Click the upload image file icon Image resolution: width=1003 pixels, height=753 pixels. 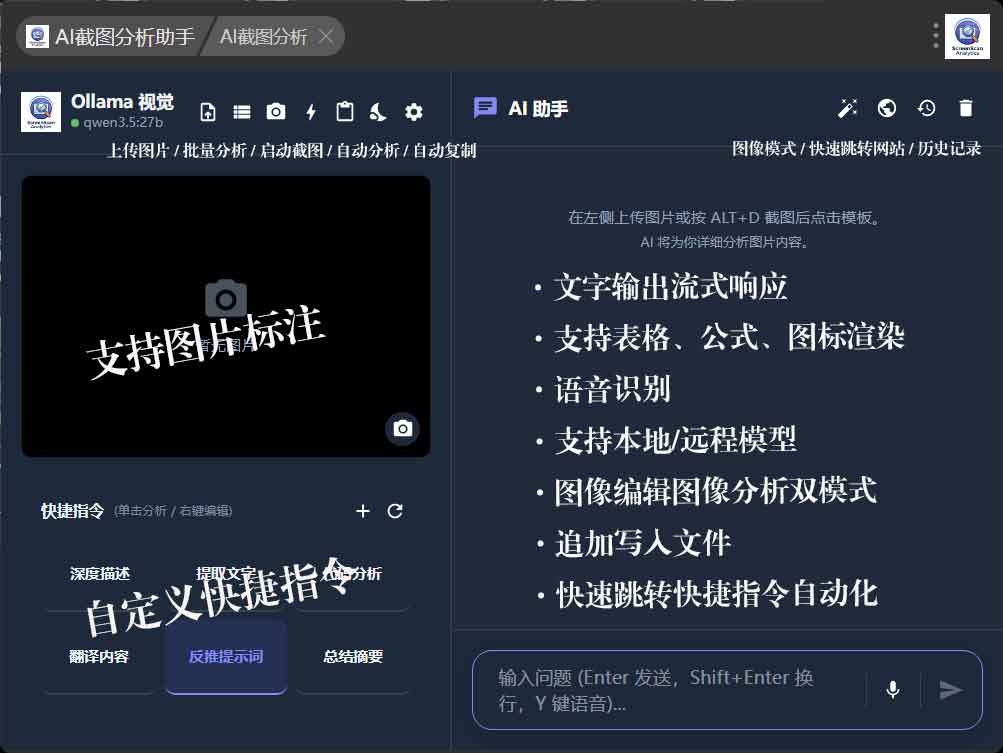208,112
